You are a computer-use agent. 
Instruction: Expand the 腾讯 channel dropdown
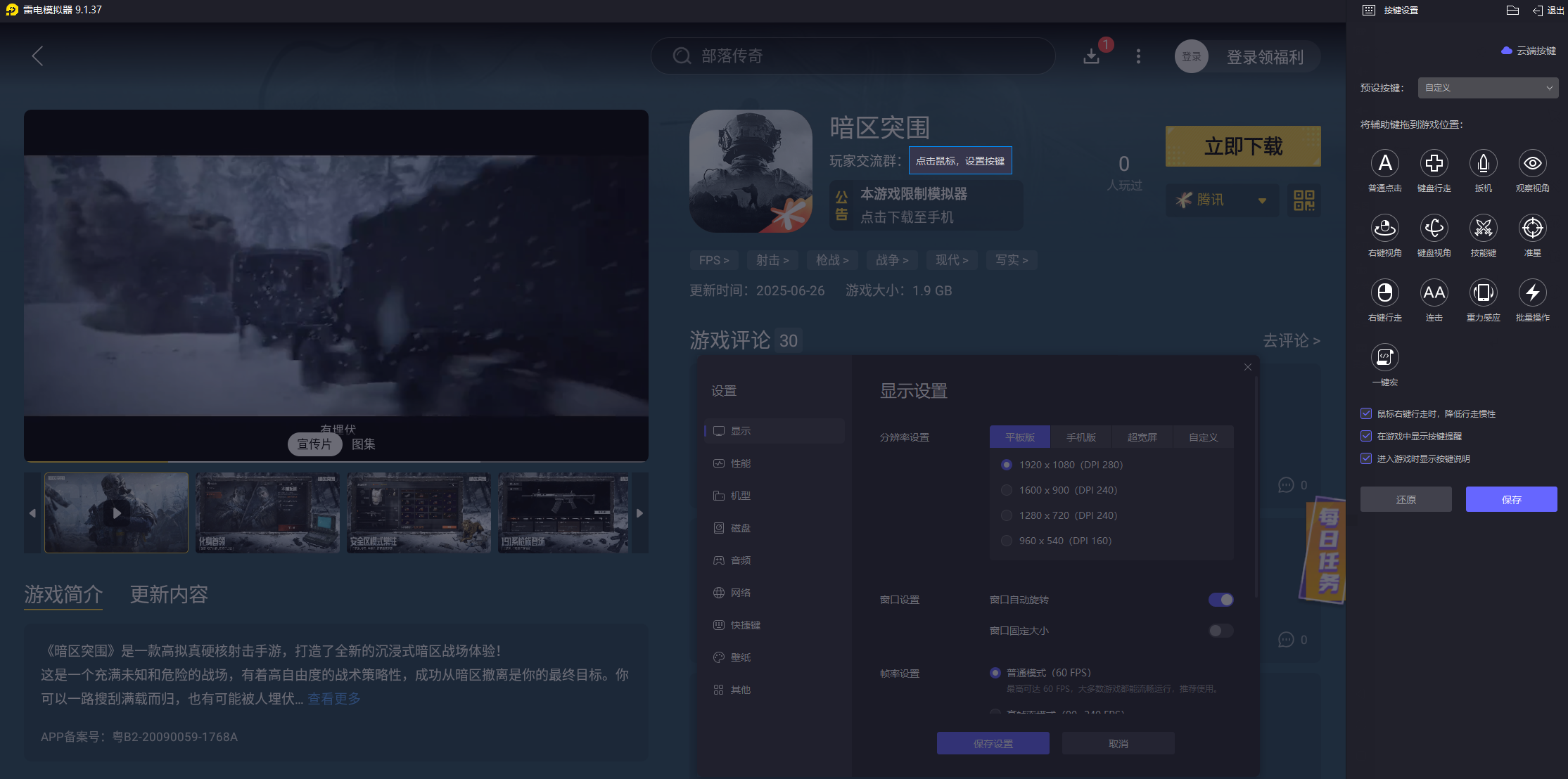click(1261, 200)
